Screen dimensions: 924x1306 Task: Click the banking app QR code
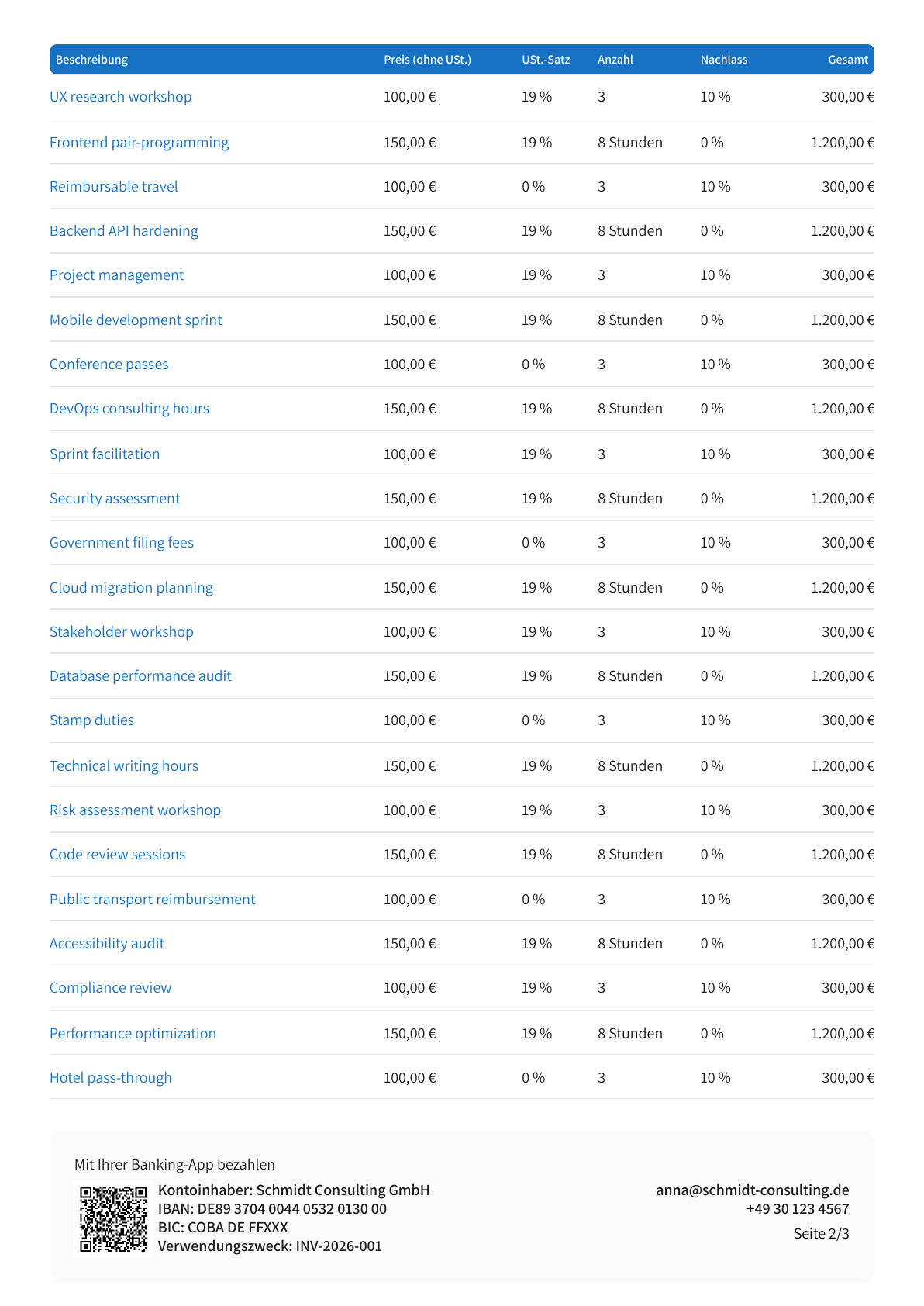(113, 1218)
